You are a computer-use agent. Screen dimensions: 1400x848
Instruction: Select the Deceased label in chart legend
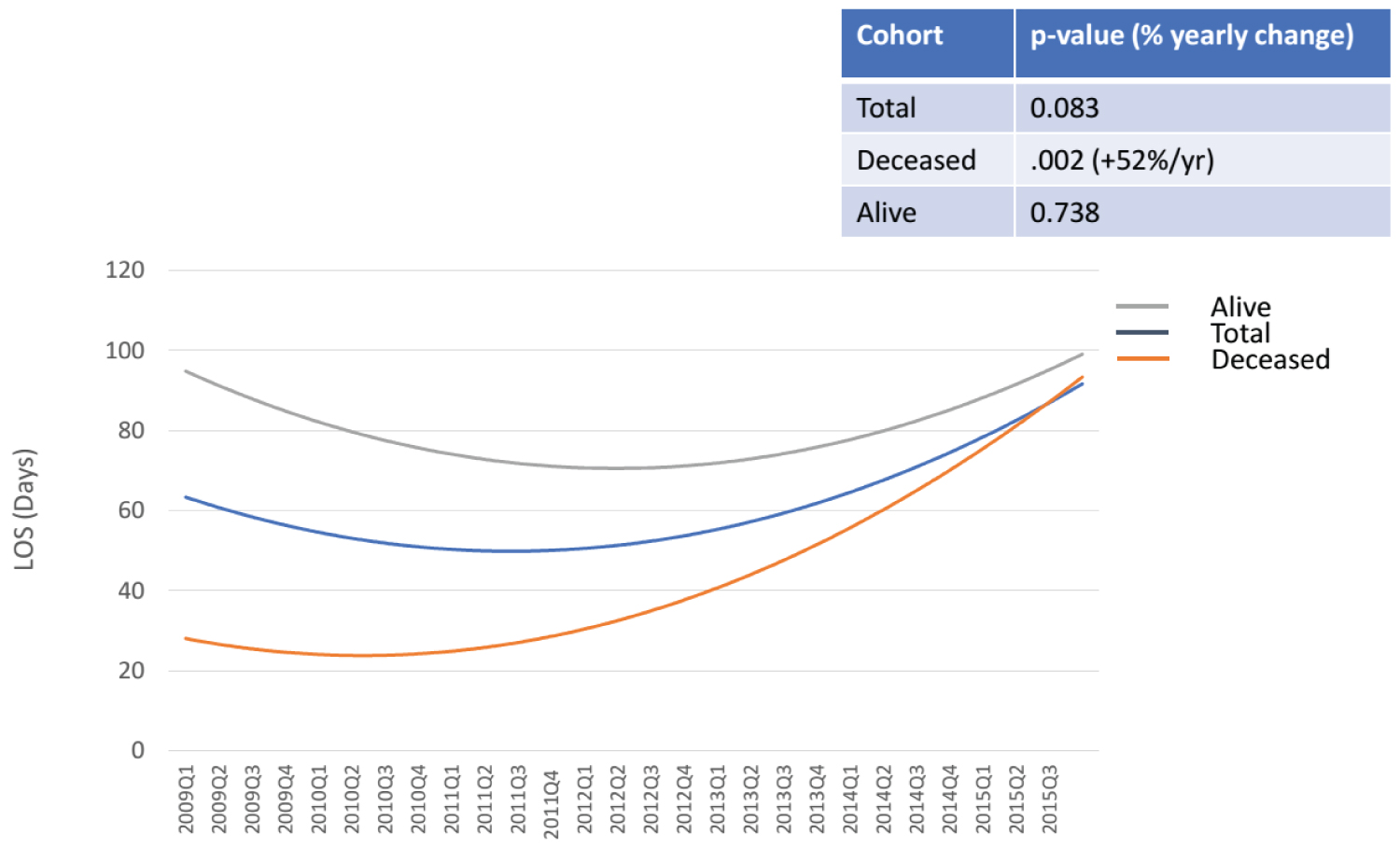pyautogui.click(x=1269, y=359)
